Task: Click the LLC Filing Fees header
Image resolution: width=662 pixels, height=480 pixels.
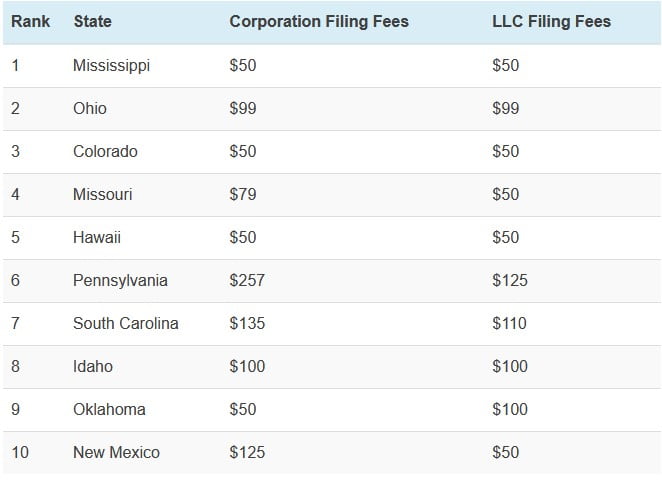Action: [x=551, y=21]
